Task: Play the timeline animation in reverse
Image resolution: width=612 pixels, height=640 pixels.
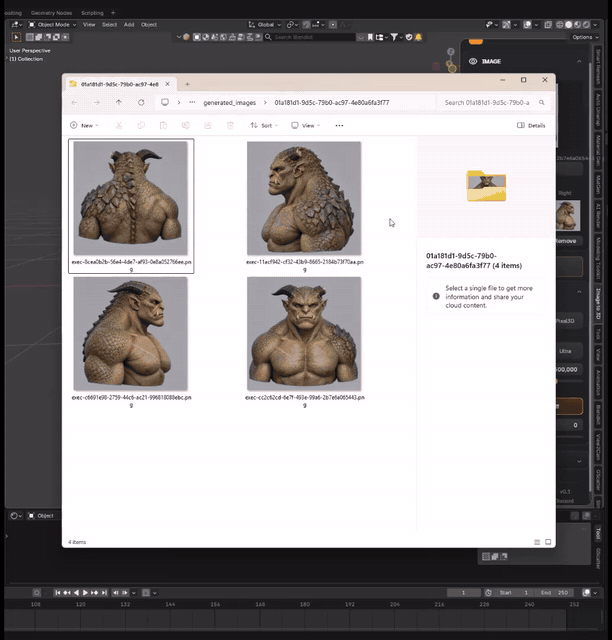Action: point(76,593)
